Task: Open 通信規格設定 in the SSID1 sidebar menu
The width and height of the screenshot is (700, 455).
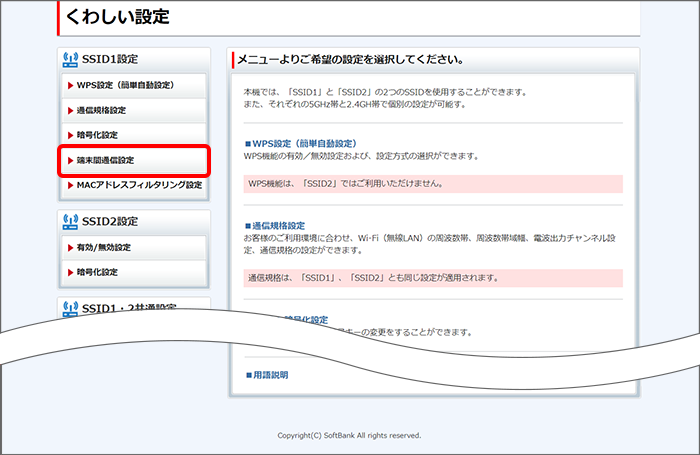Action: [101, 110]
